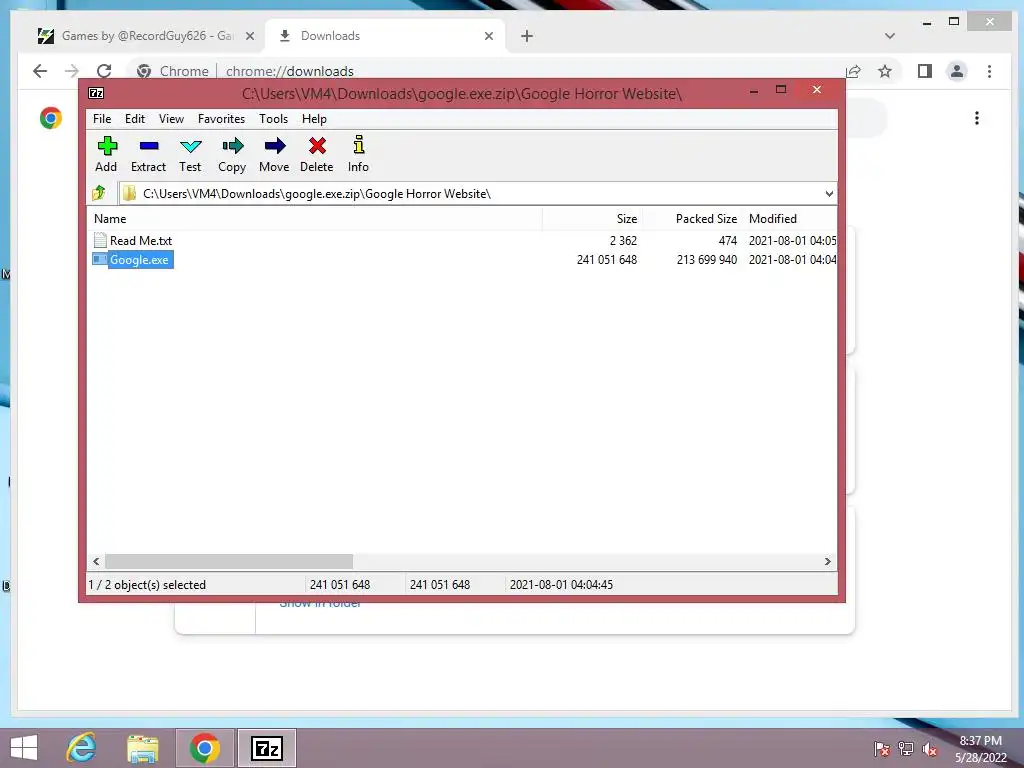Click the 7z logo in title bar
The image size is (1024, 768).
point(96,93)
